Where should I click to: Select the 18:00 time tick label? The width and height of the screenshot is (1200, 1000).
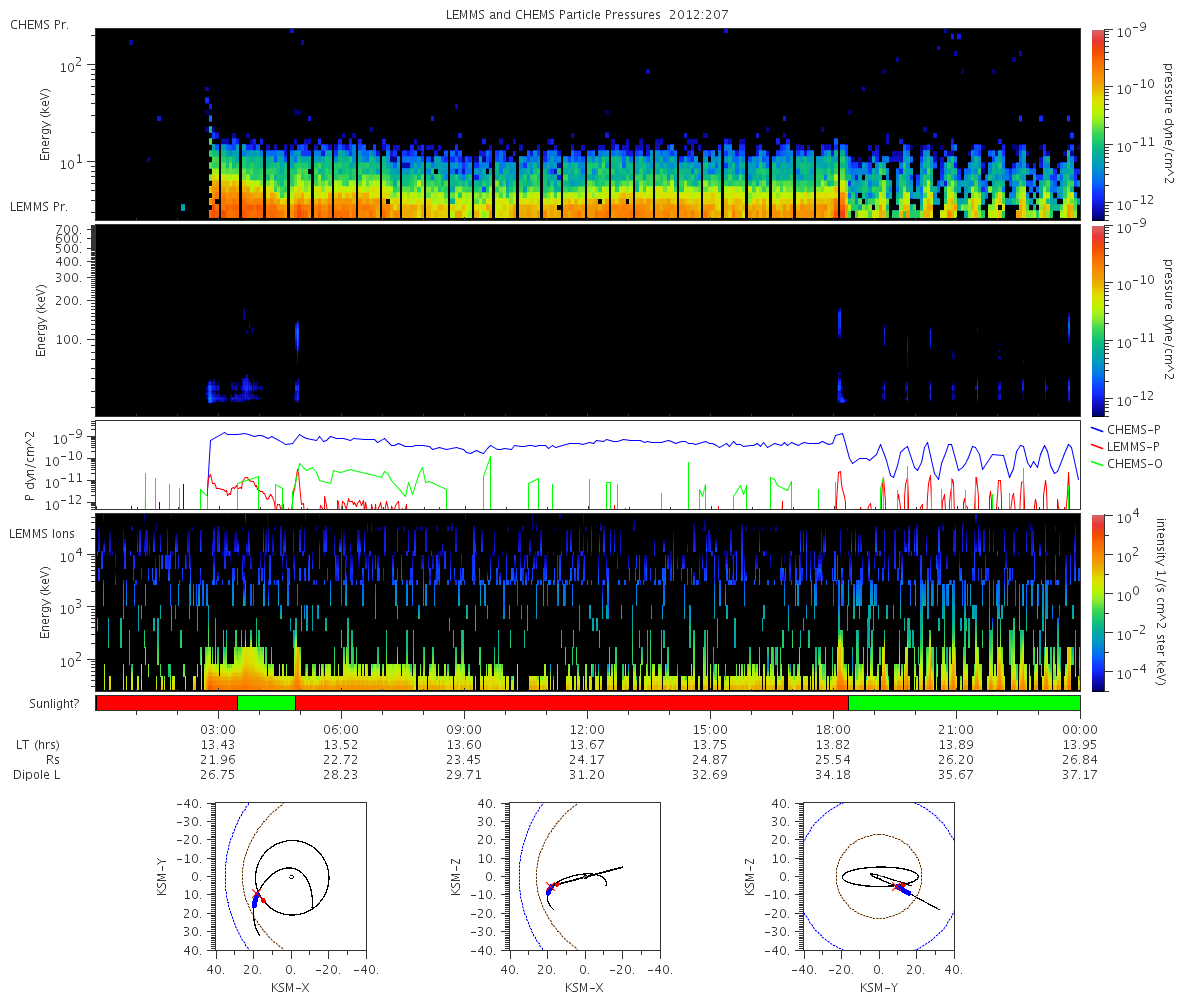pos(834,729)
